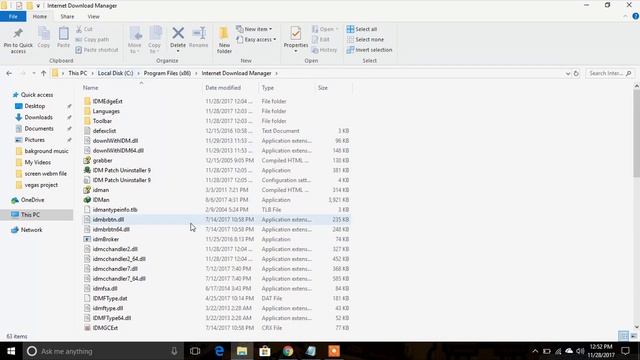Viewport: 640px width, 360px height.
Task: Click Paste shortcut option
Action: pyautogui.click(x=97, y=50)
